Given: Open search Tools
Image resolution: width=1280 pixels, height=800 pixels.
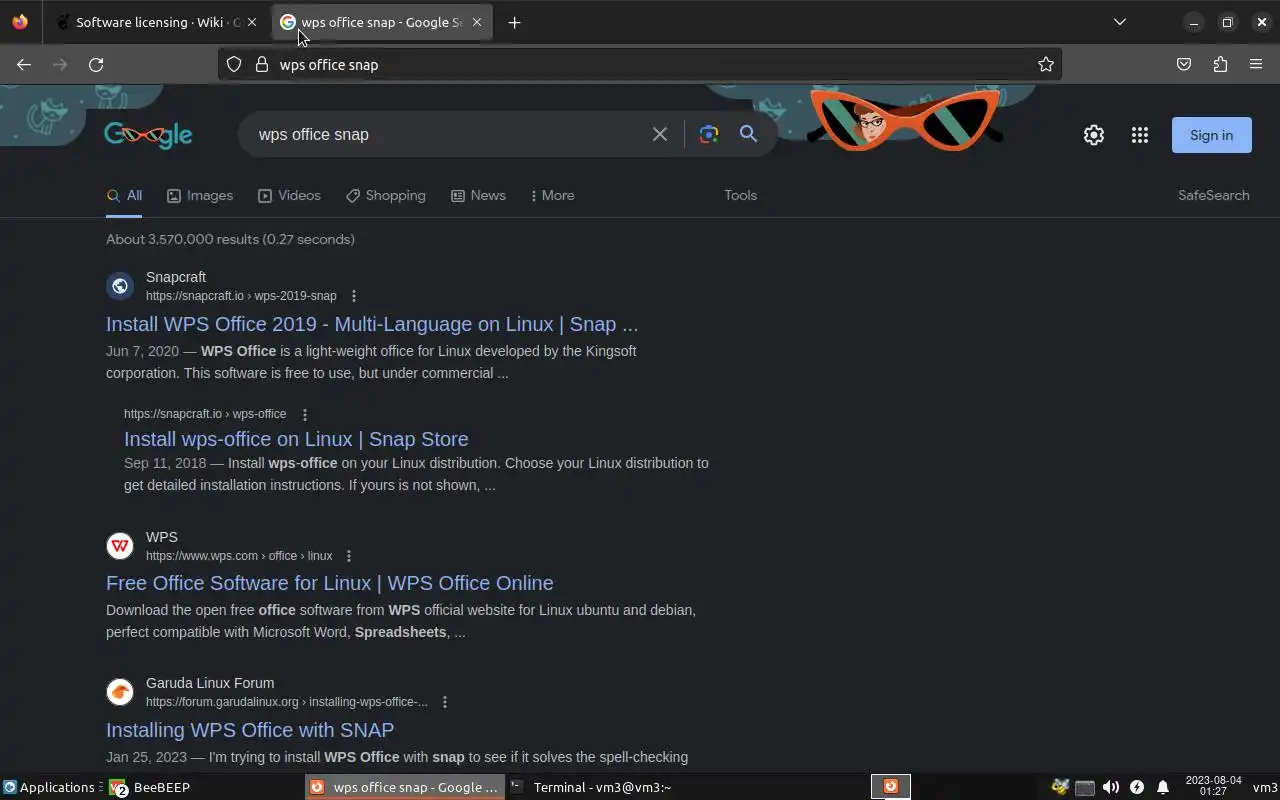Looking at the screenshot, I should click(740, 195).
